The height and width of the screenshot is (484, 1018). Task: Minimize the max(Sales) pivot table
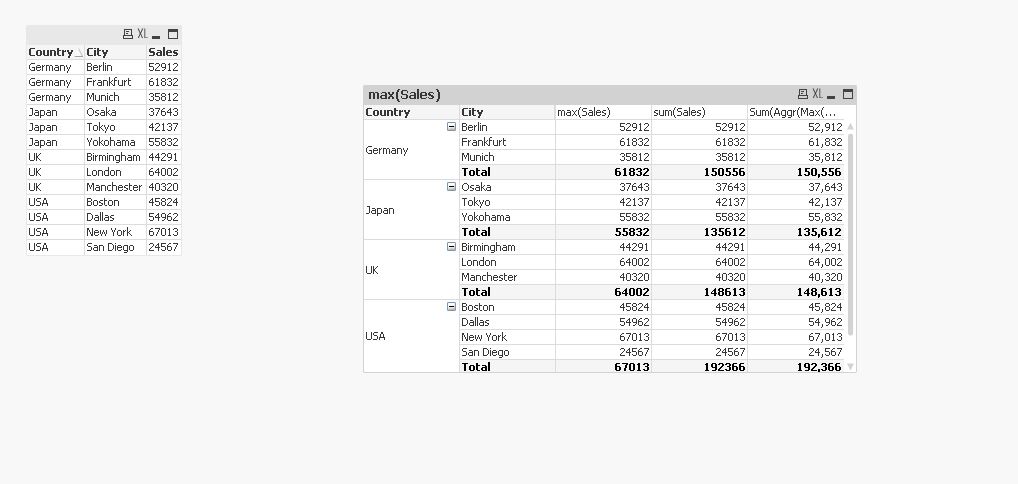(x=833, y=94)
